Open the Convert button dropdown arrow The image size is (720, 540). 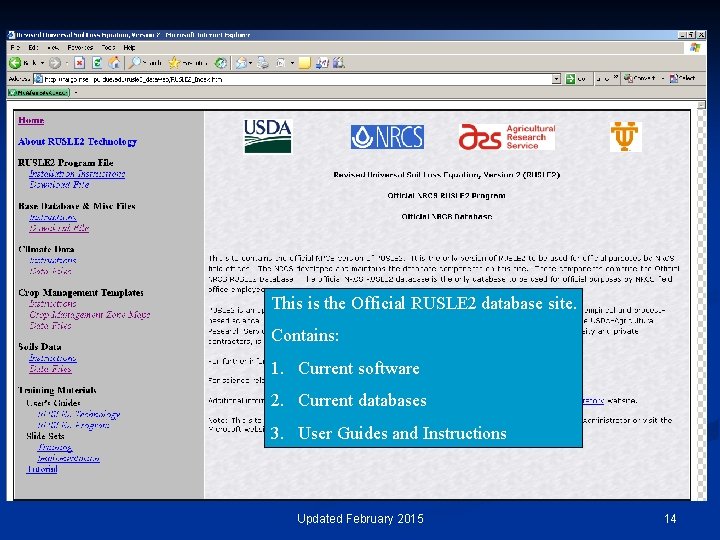click(x=663, y=79)
